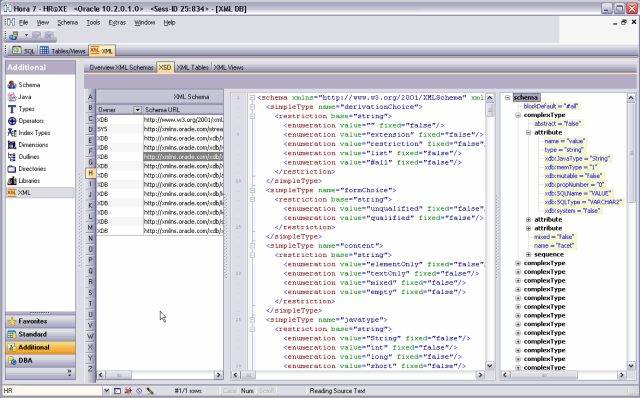The image size is (640, 398).
Task: Collapse the schema node in tree
Action: pos(507,98)
